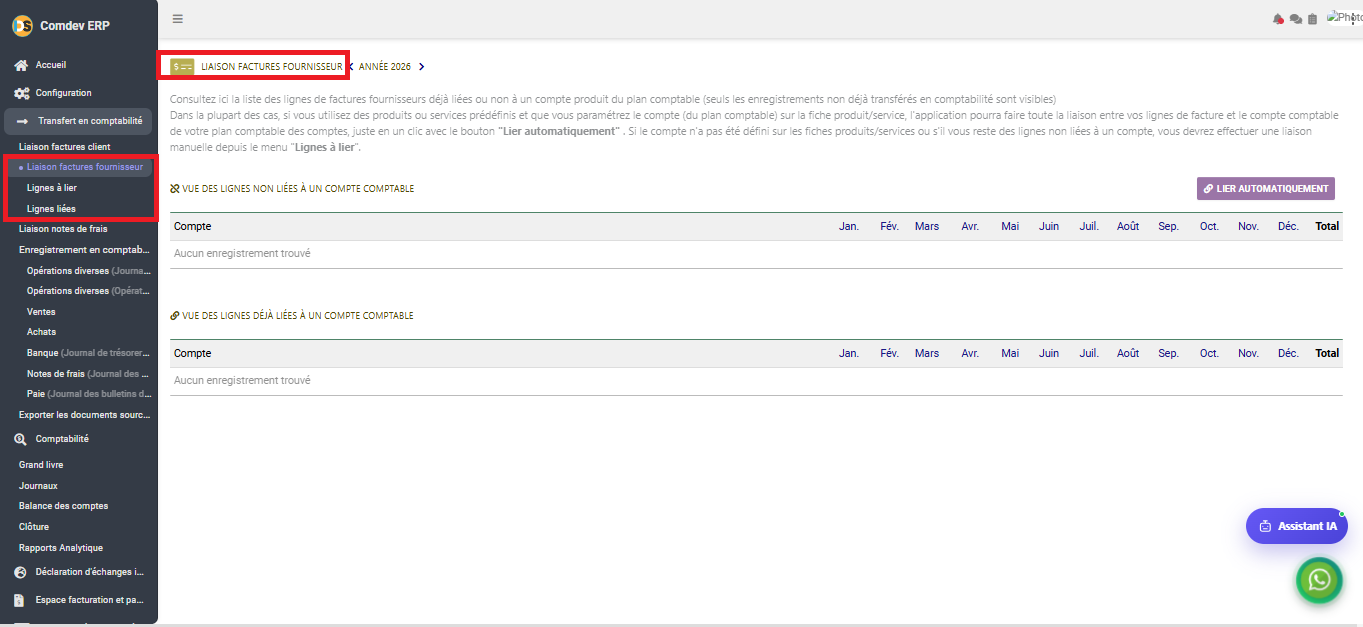Click the clipboard tasks icon
The width and height of the screenshot is (1363, 627).
tap(1313, 19)
